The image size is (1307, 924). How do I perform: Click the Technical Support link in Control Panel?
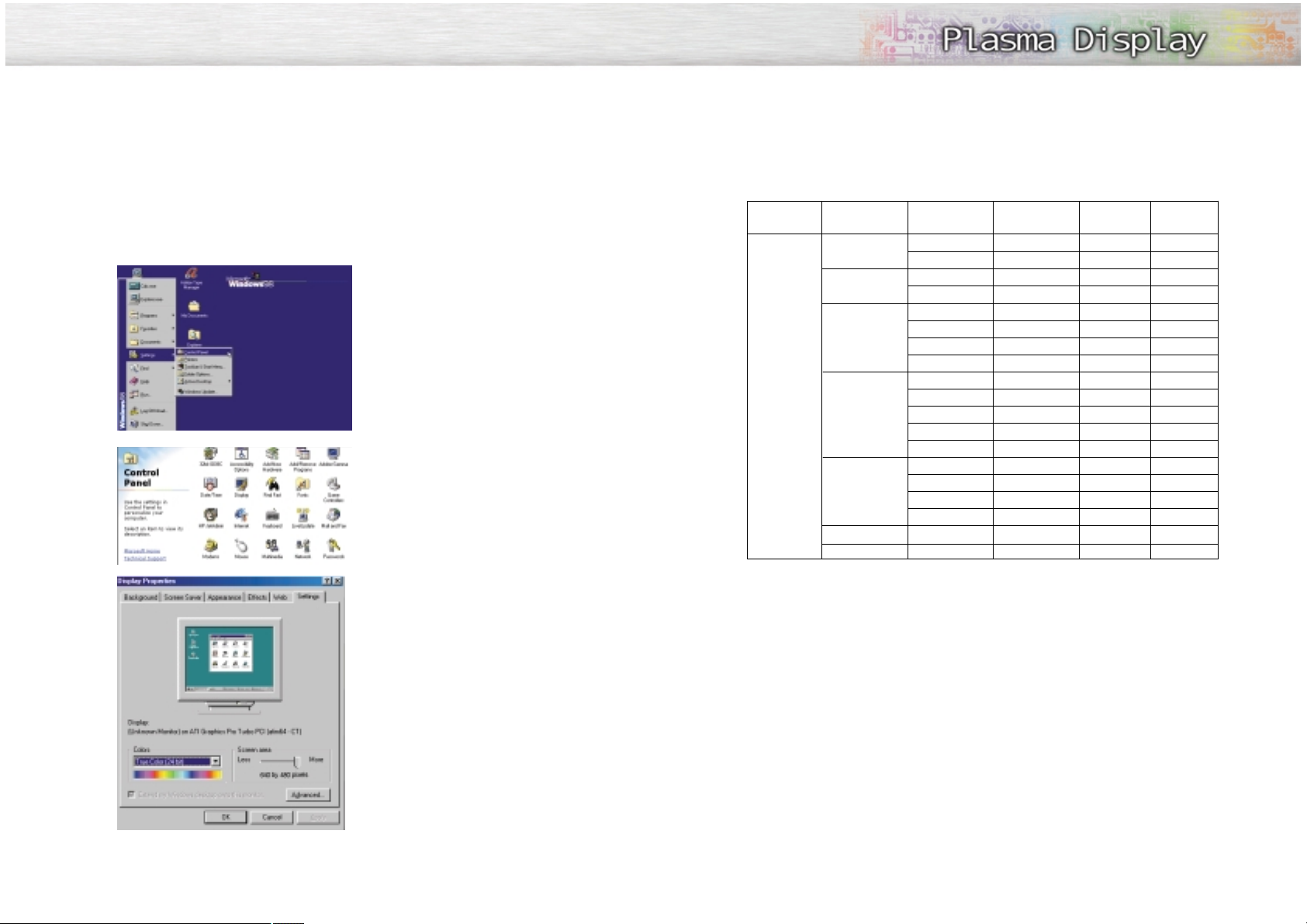click(x=145, y=558)
